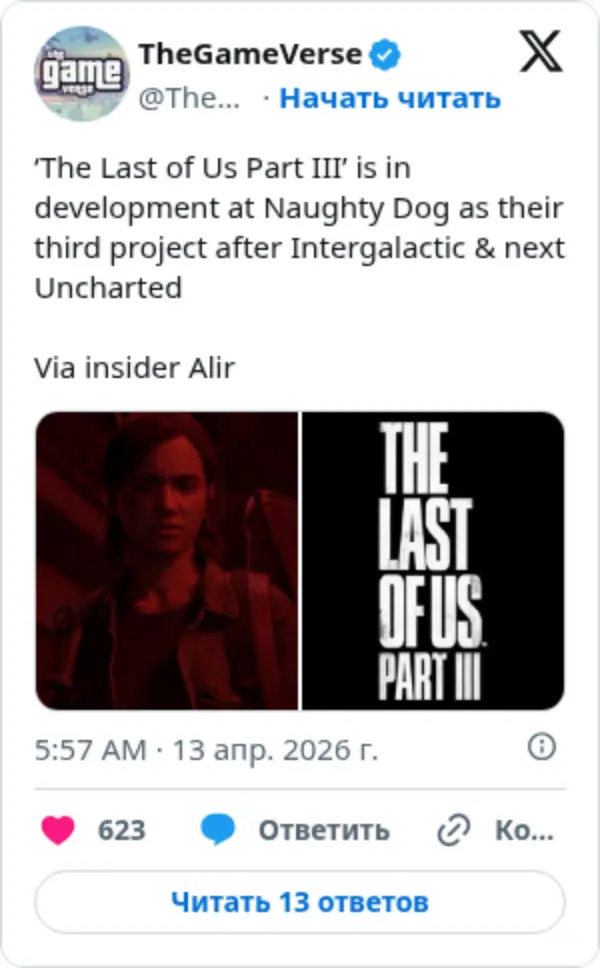Click the 623 likes count
Screen dimensions: 600x968
122,830
